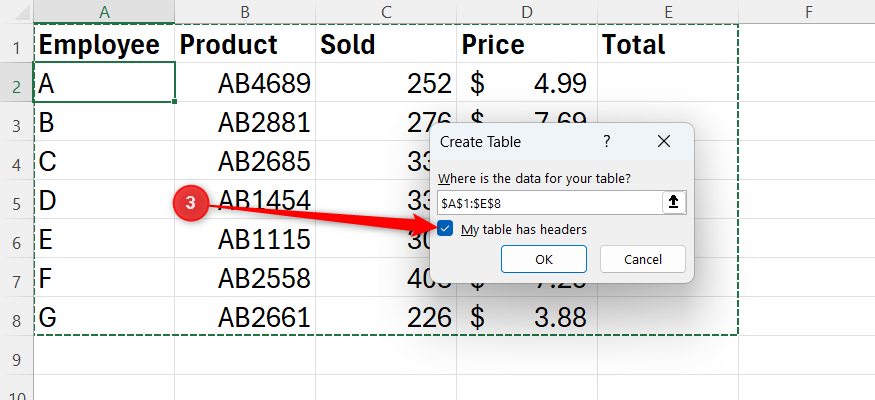Select cell containing employee F
This screenshot has width=875, height=400.
104,278
